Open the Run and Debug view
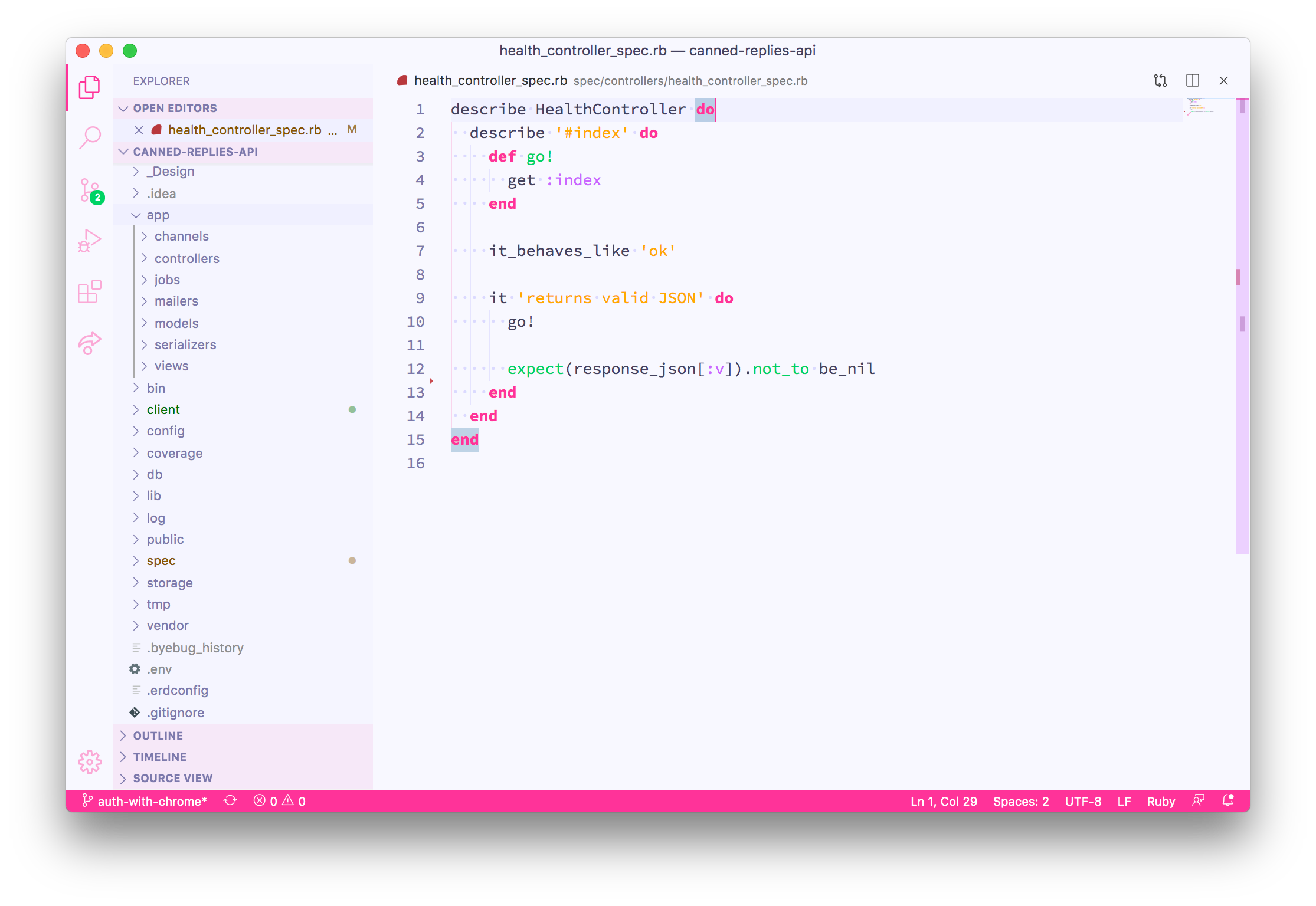 90,241
